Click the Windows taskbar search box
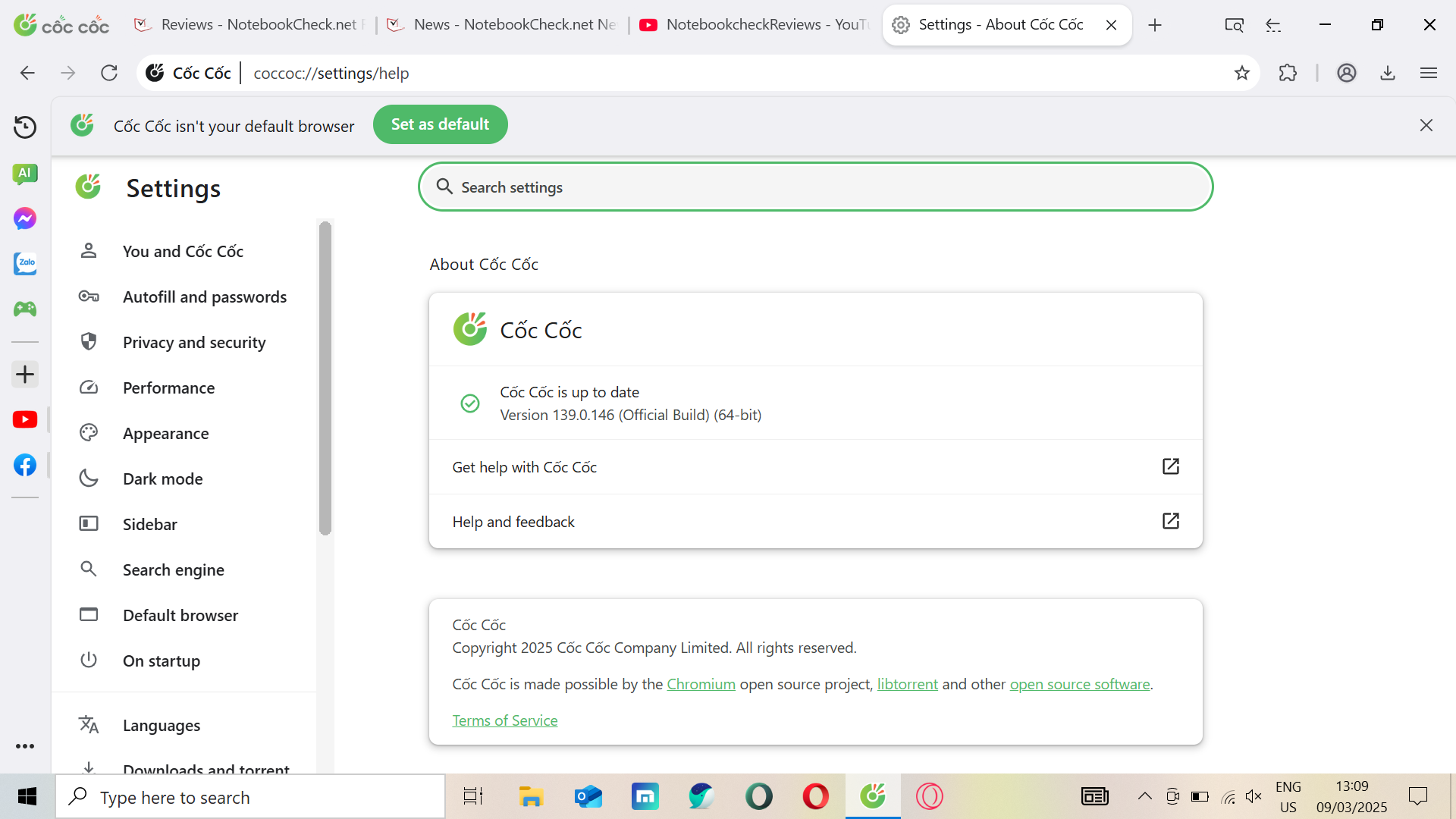Image resolution: width=1456 pixels, height=819 pixels. coord(250,797)
